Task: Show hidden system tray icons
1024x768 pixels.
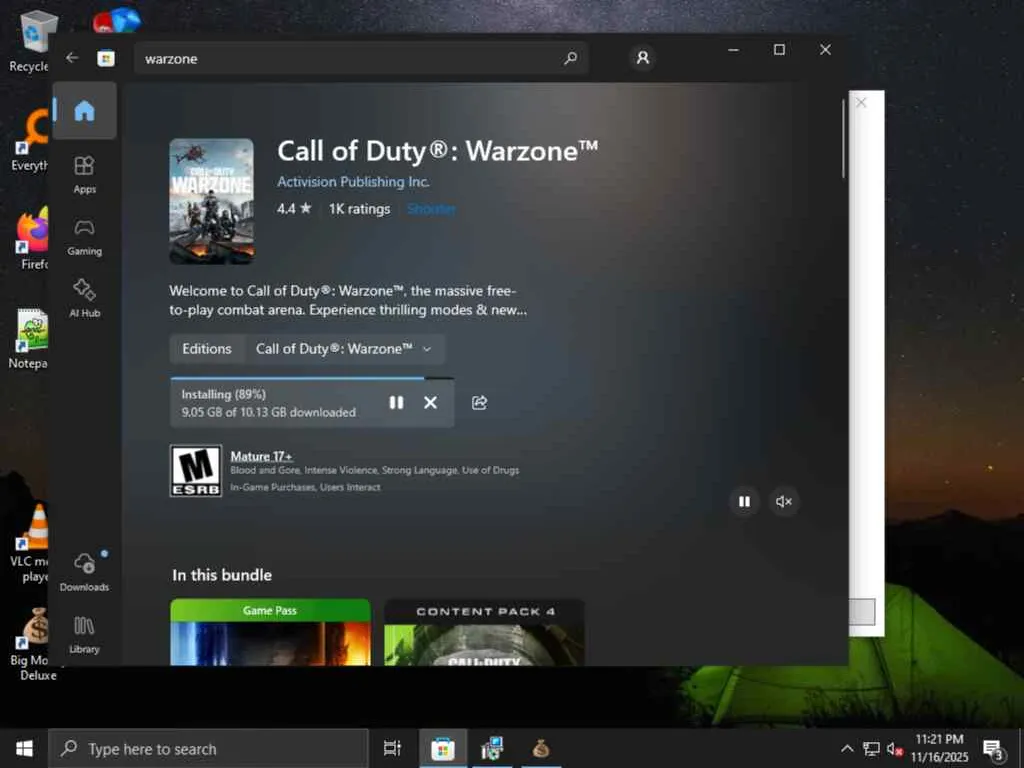Action: [x=847, y=748]
